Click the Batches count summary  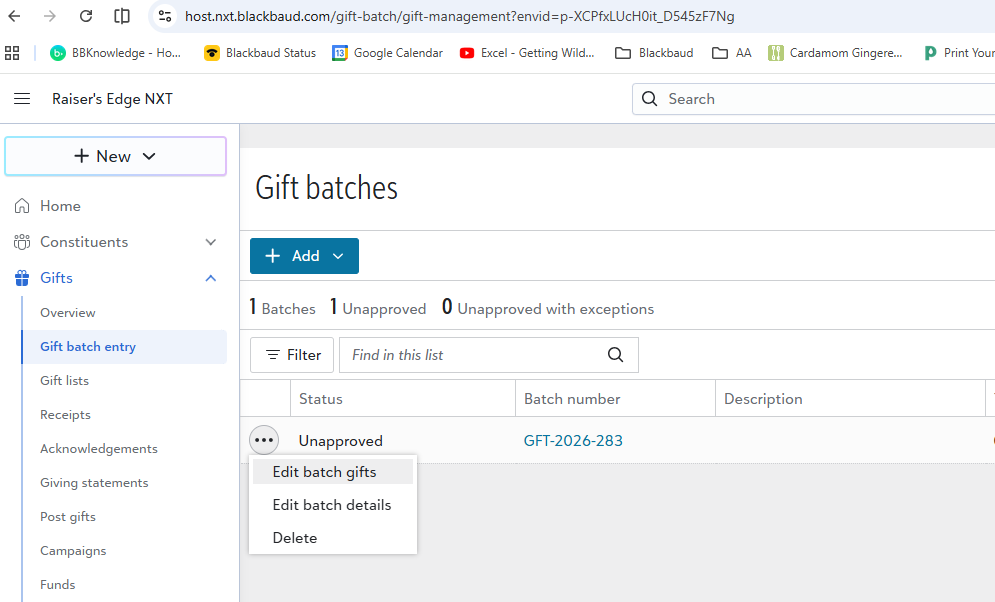(x=282, y=308)
